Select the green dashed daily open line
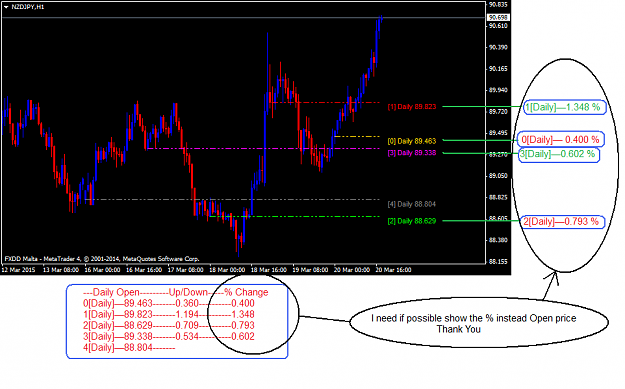The width and height of the screenshot is (625, 389). (x=295, y=216)
